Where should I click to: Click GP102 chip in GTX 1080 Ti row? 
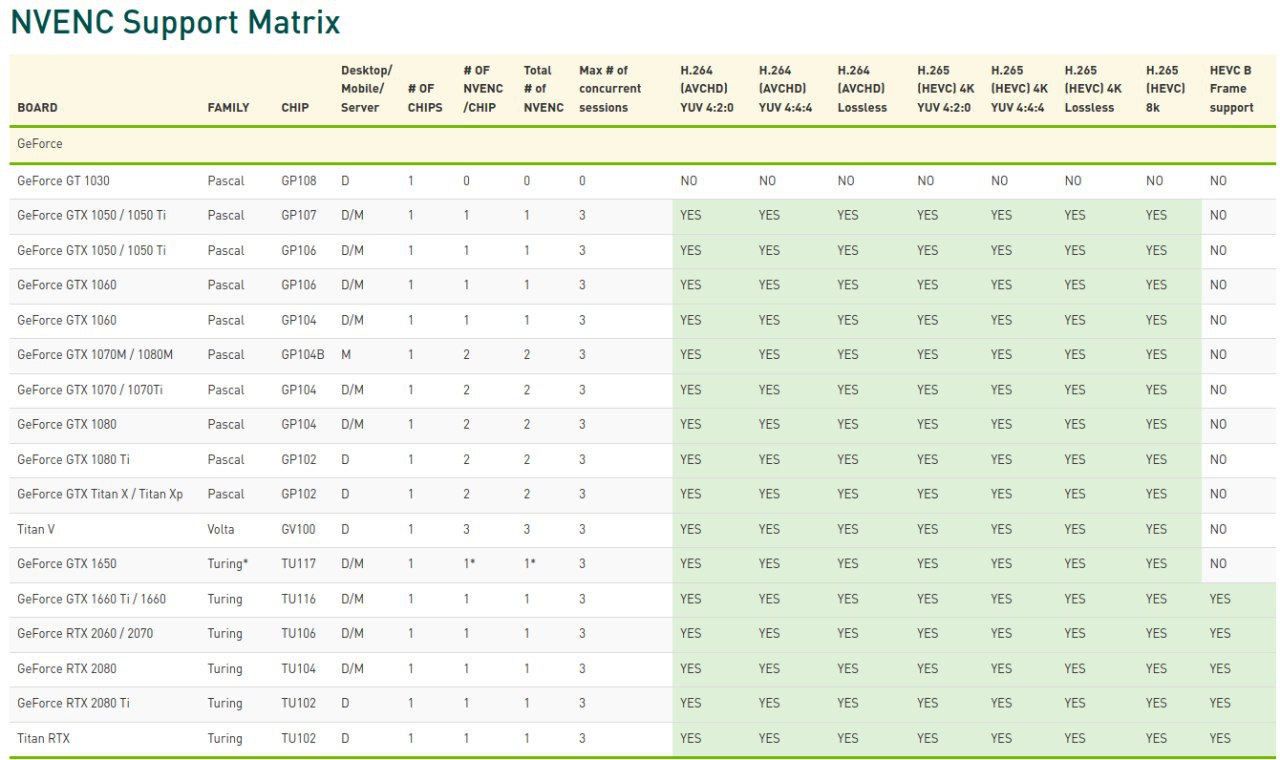pos(299,459)
